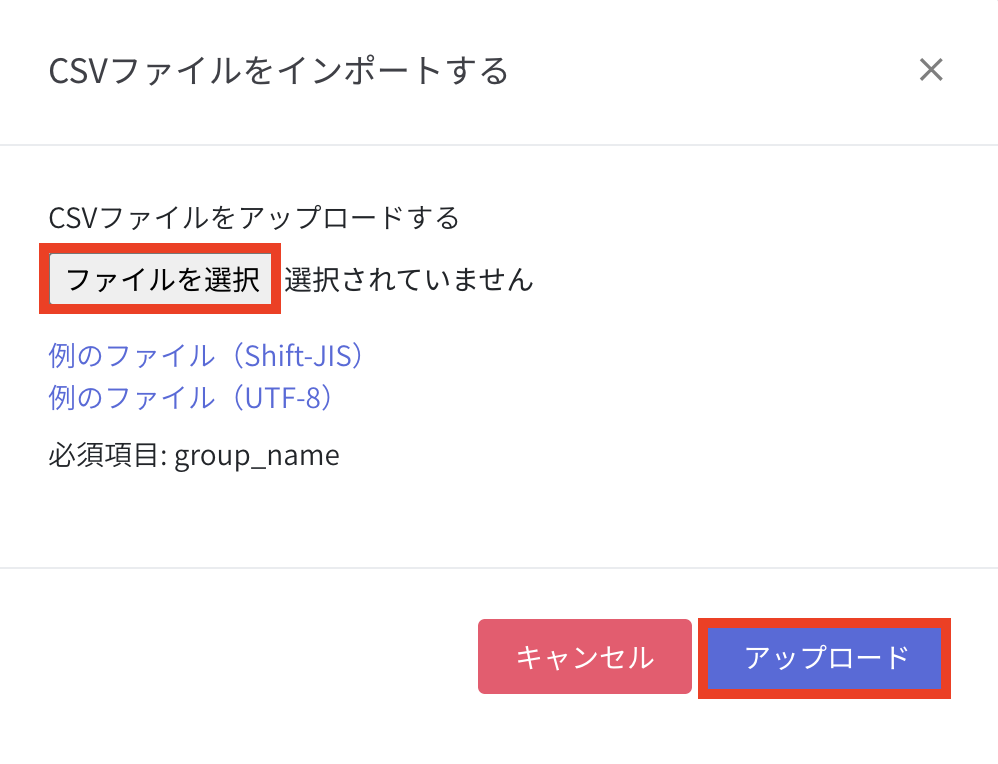Open the Shift-JIS example file link
998x764 pixels.
pyautogui.click(x=206, y=355)
